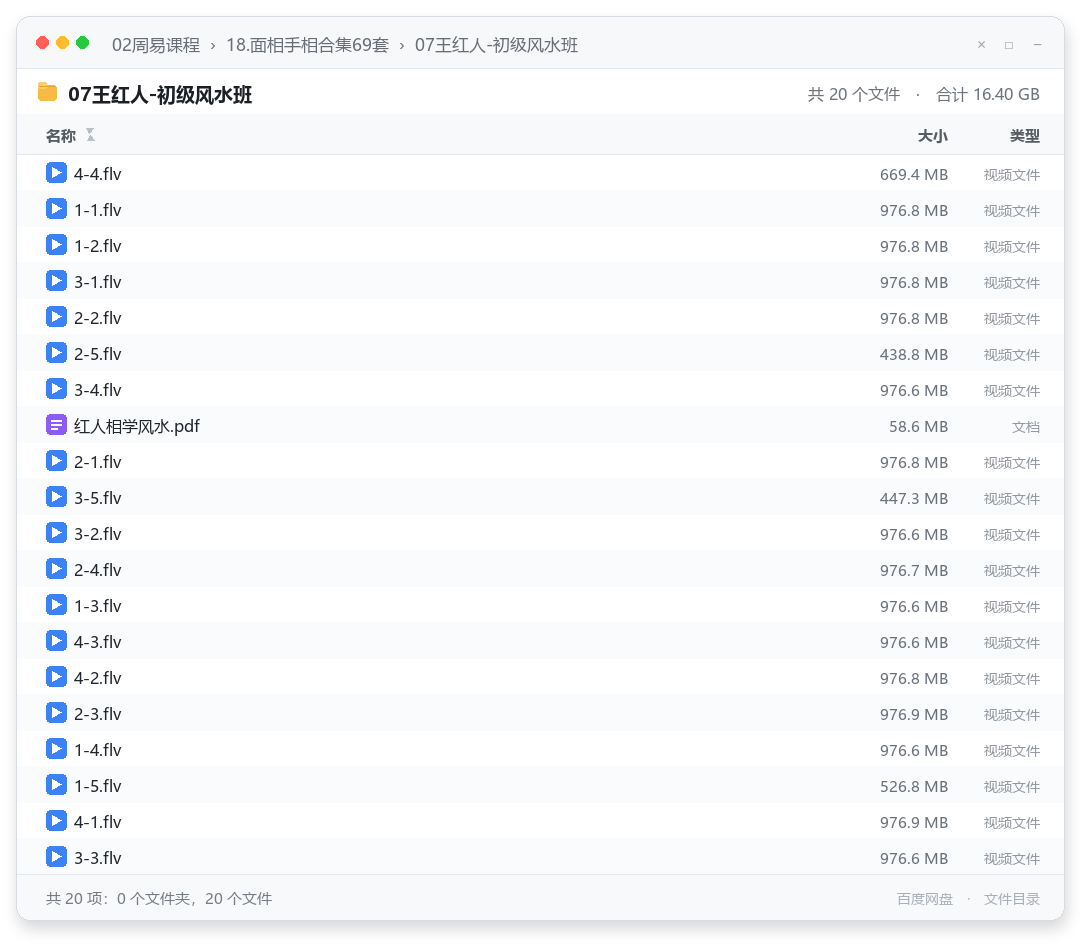Click the yellow folder icon in header

coord(48,92)
